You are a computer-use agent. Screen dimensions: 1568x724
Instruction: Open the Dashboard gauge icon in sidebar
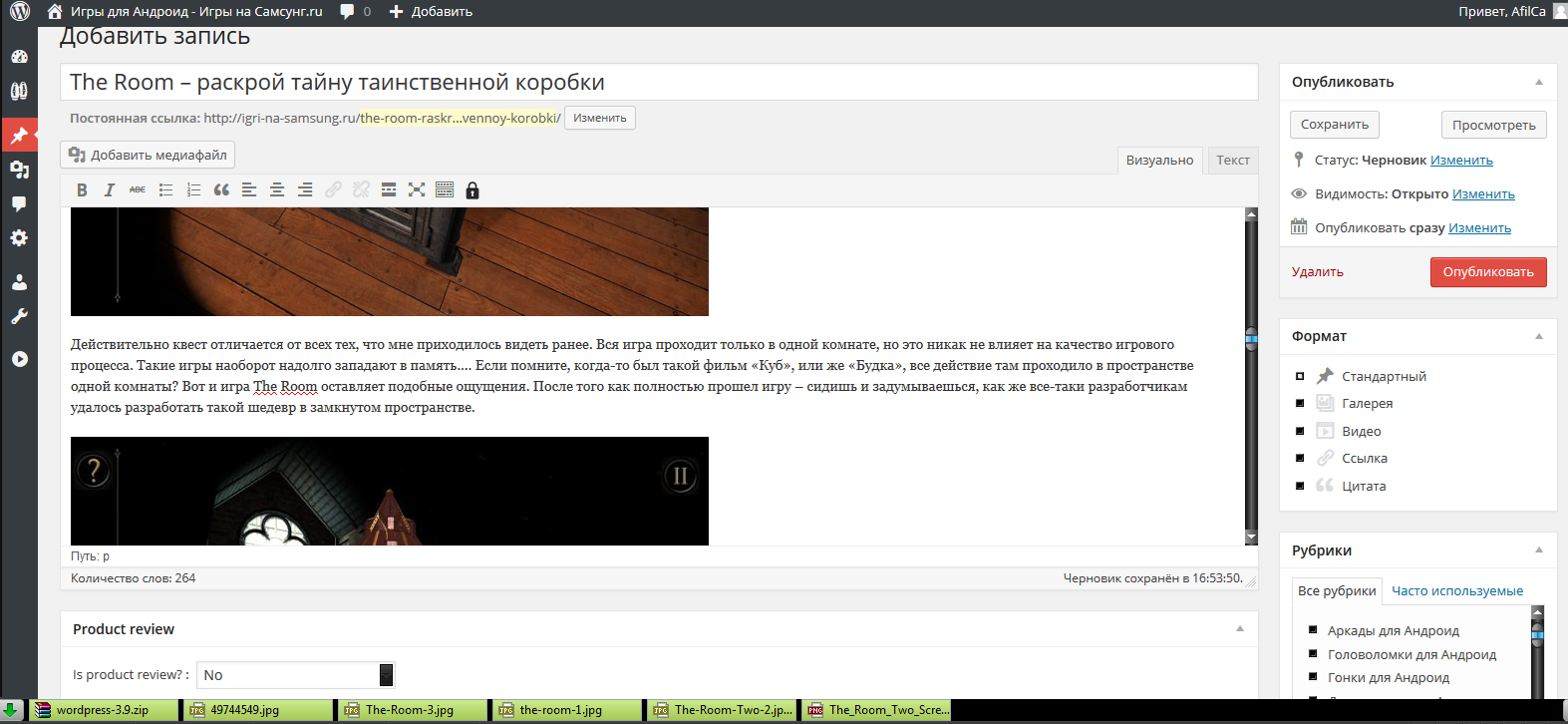[x=19, y=57]
